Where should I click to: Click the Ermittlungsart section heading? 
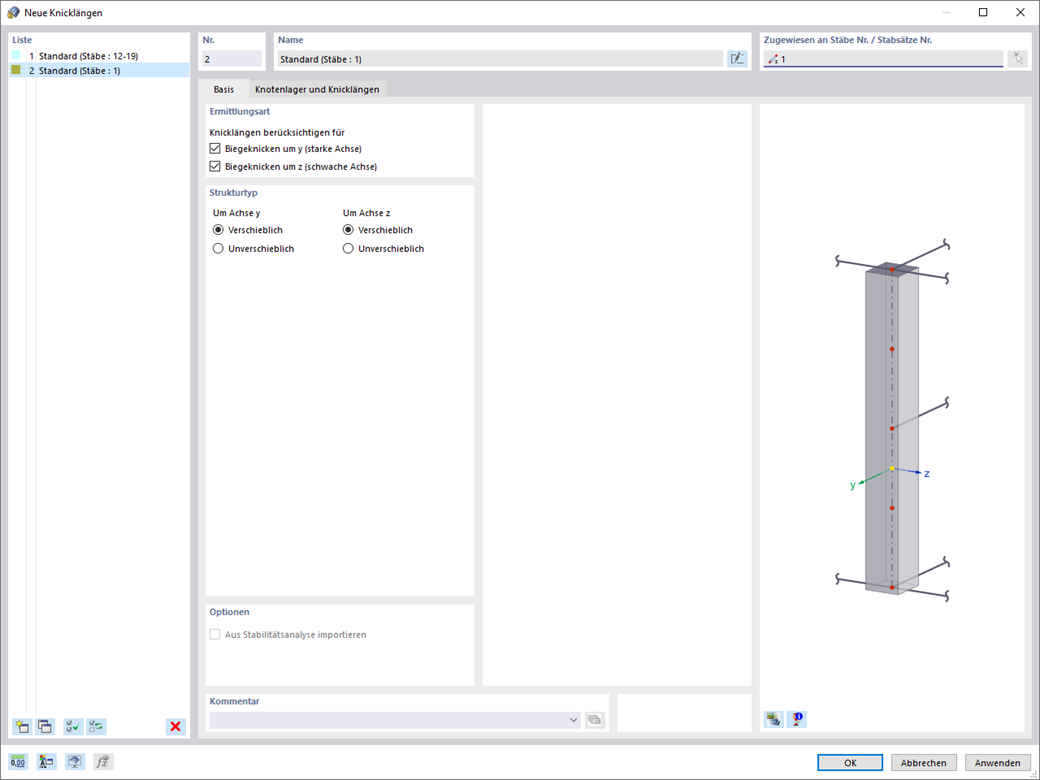click(239, 111)
